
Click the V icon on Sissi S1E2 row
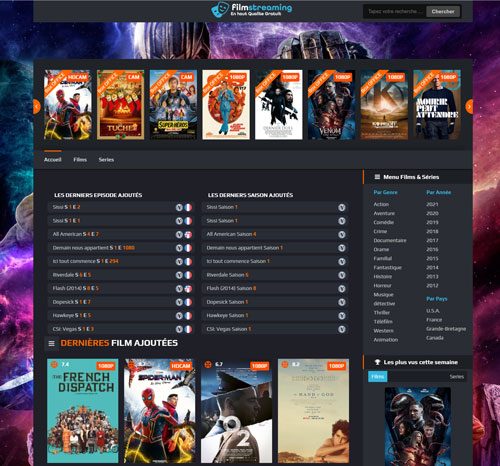coord(179,207)
